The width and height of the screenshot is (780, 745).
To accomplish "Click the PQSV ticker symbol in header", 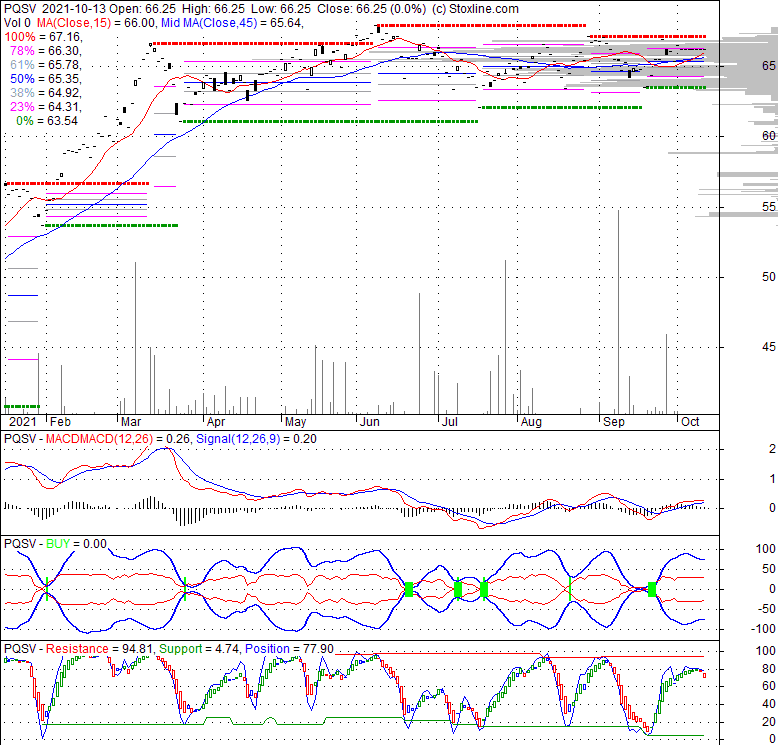I will [x=19, y=9].
